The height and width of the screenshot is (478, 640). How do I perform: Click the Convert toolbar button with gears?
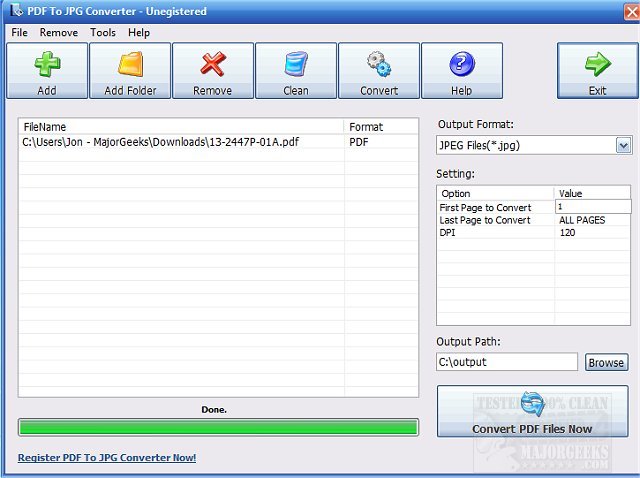pyautogui.click(x=379, y=71)
